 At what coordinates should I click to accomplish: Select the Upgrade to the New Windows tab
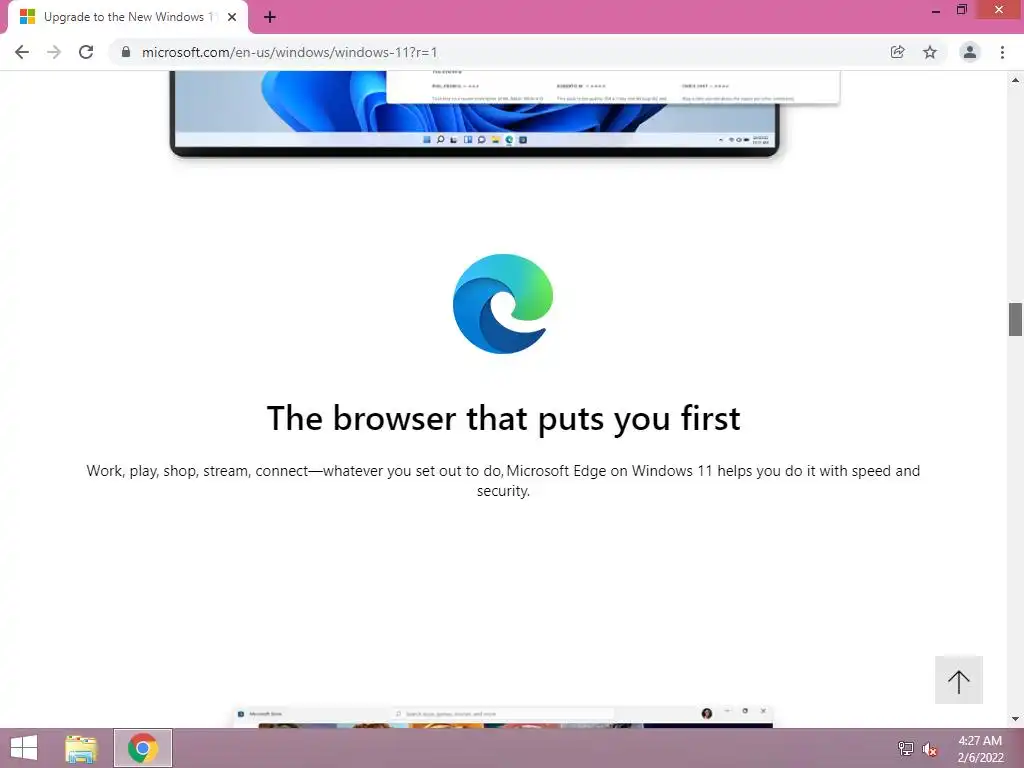coord(128,18)
